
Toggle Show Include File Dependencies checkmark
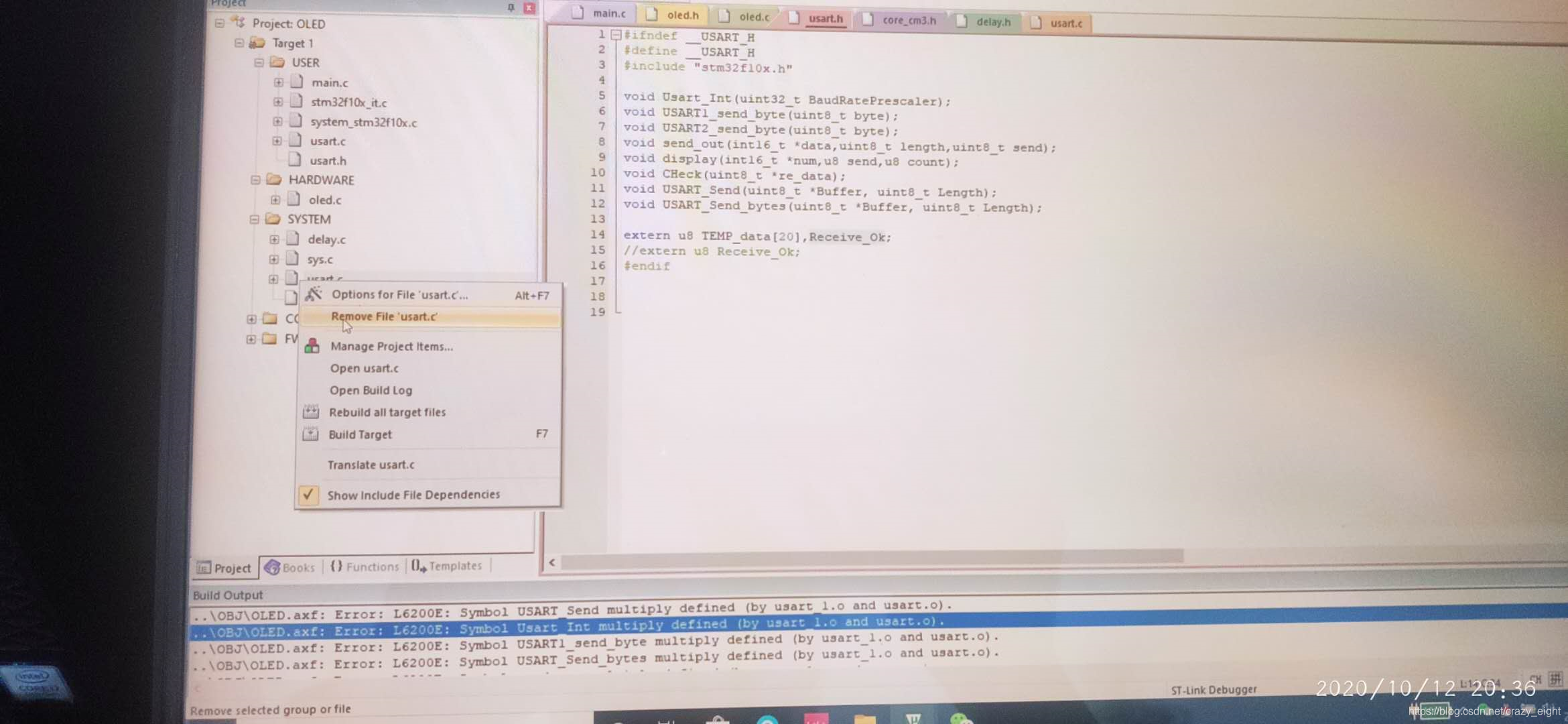[x=308, y=494]
